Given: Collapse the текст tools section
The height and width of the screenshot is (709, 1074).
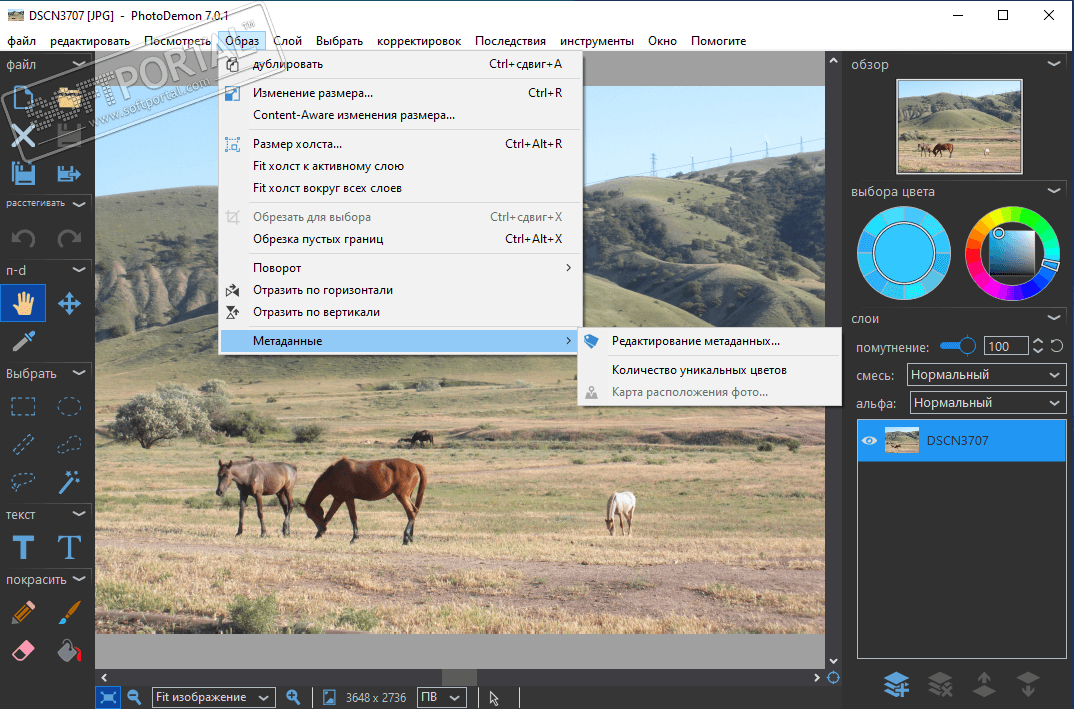Looking at the screenshot, I should point(79,514).
